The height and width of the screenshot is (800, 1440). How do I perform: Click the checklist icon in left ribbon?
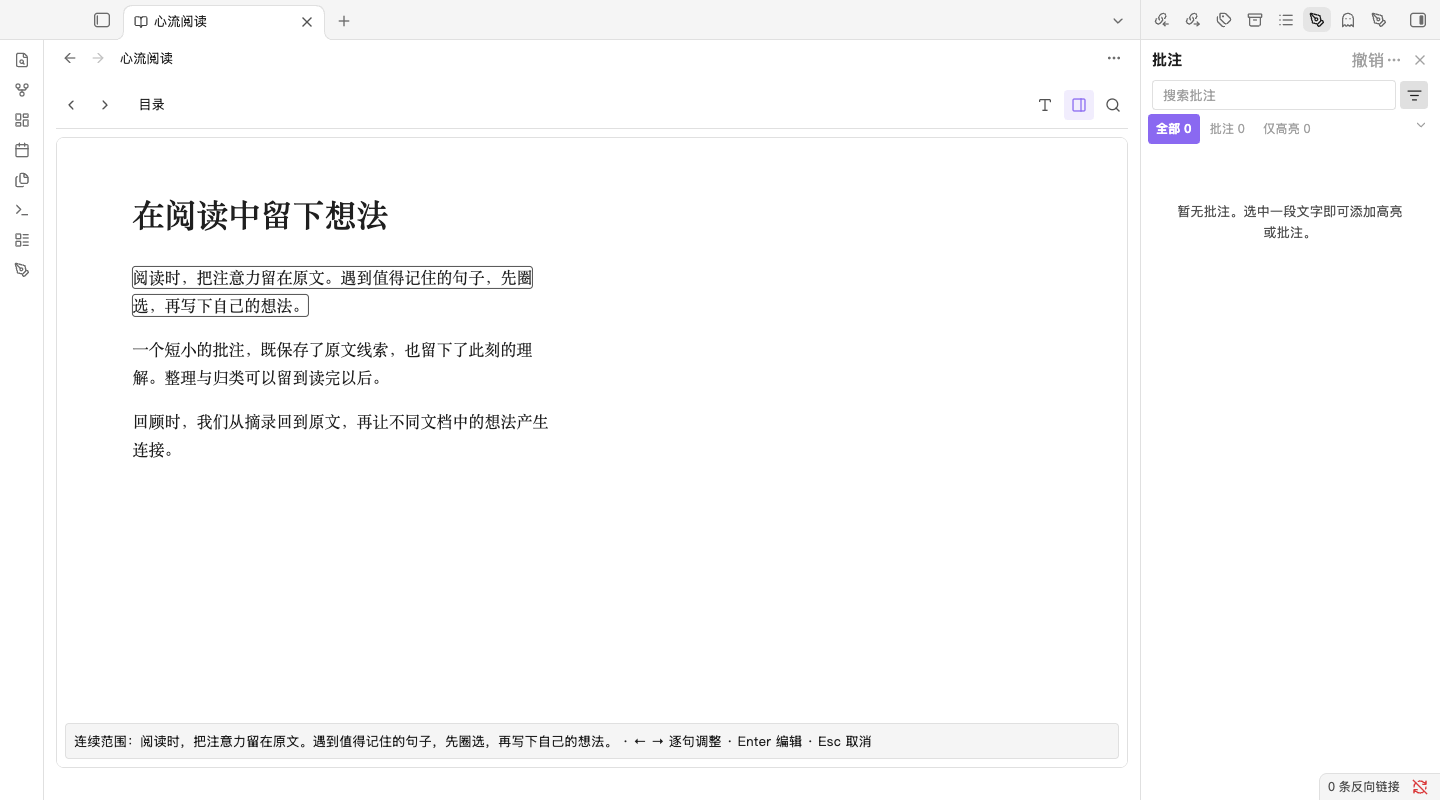coord(22,240)
